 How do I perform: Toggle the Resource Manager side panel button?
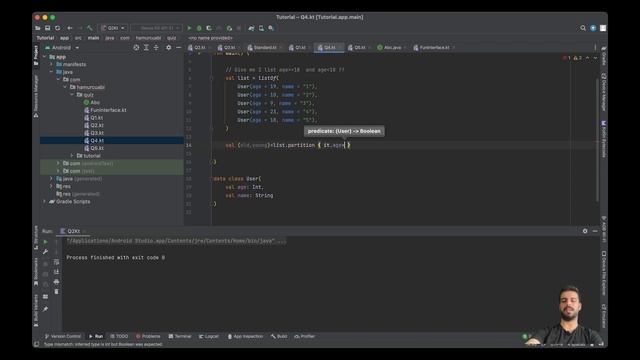coord(36,96)
